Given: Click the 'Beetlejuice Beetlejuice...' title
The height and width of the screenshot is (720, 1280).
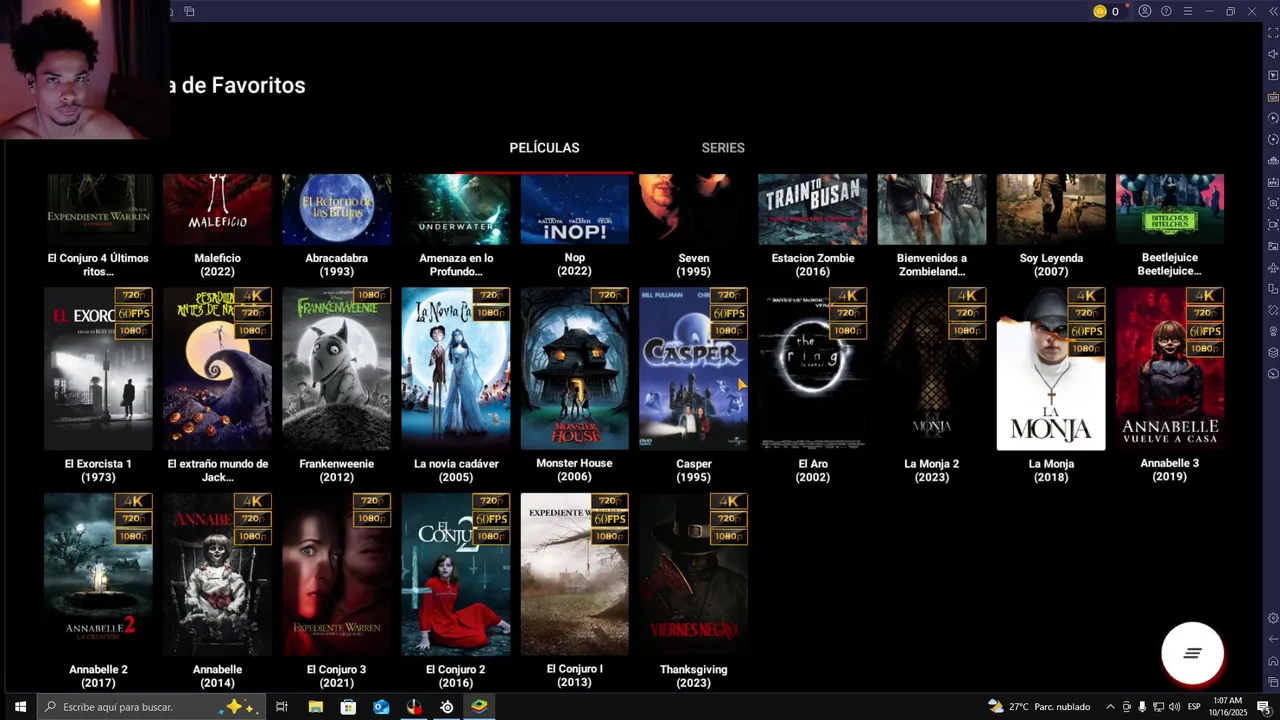Looking at the screenshot, I should [x=1170, y=265].
